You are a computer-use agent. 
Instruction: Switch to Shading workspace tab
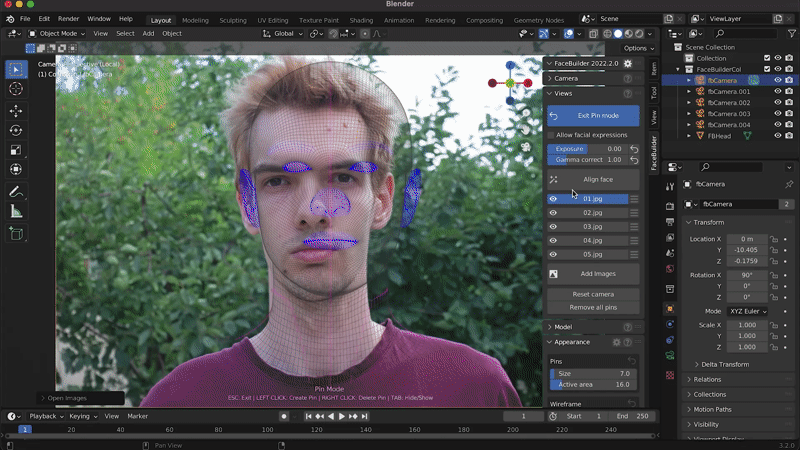coord(361,20)
